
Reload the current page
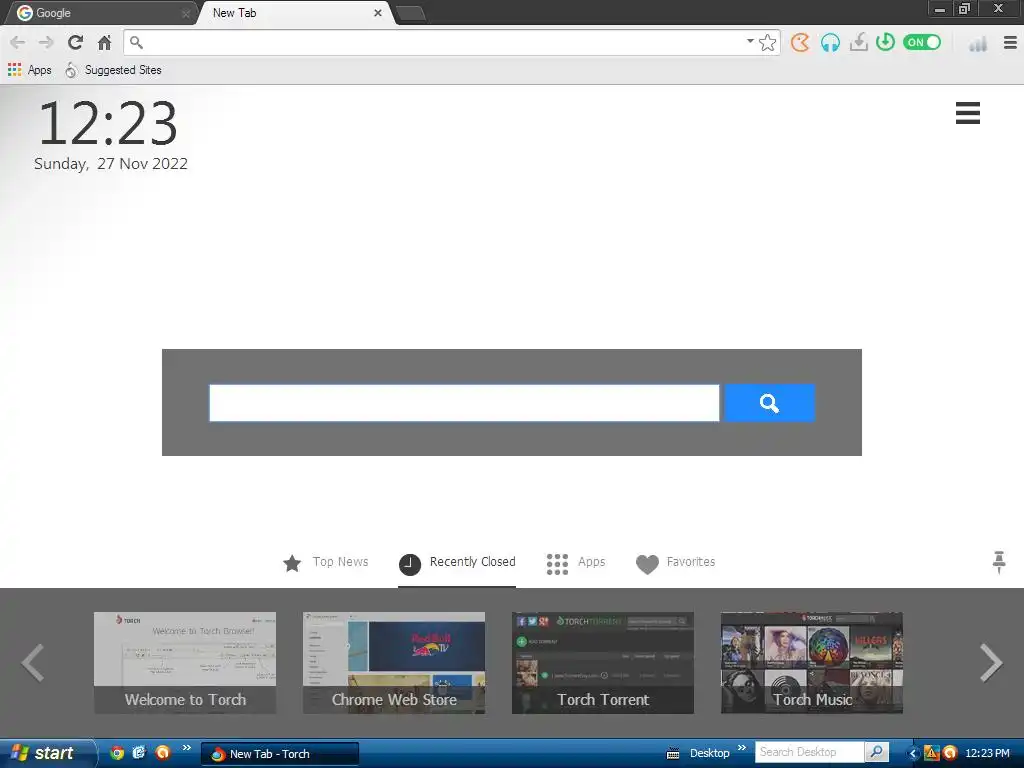pos(75,42)
